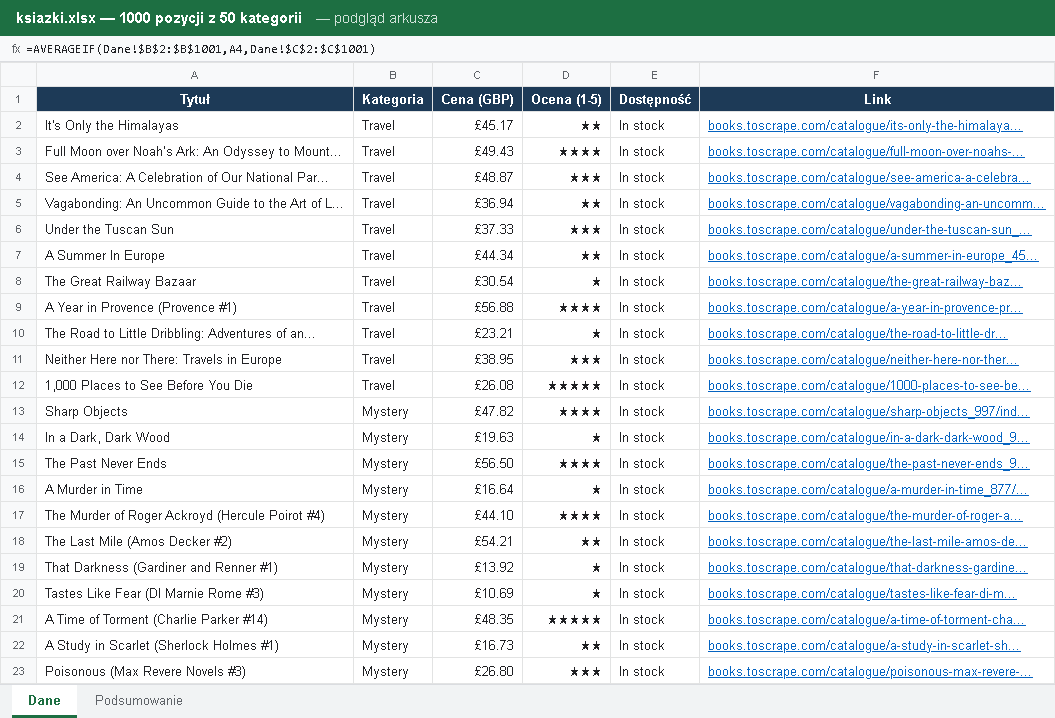
Task: Select column C header
Action: tap(477, 75)
